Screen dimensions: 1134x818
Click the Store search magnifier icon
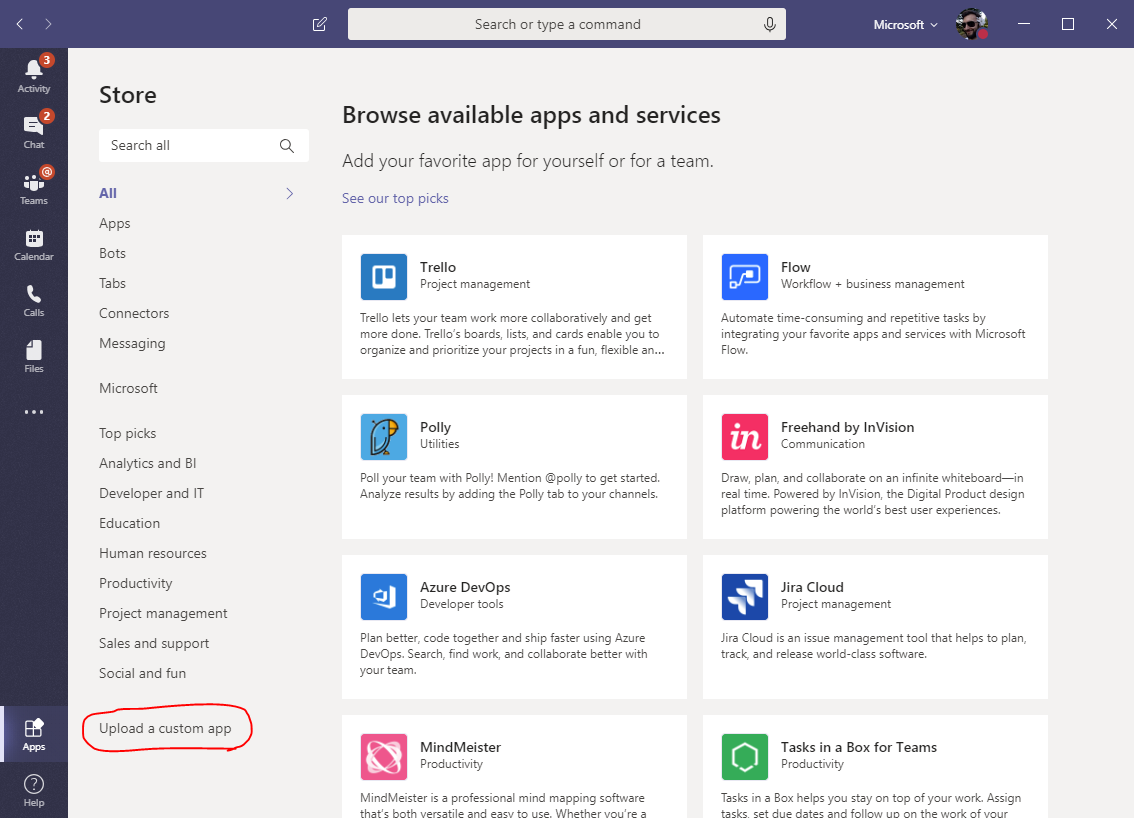click(x=286, y=145)
